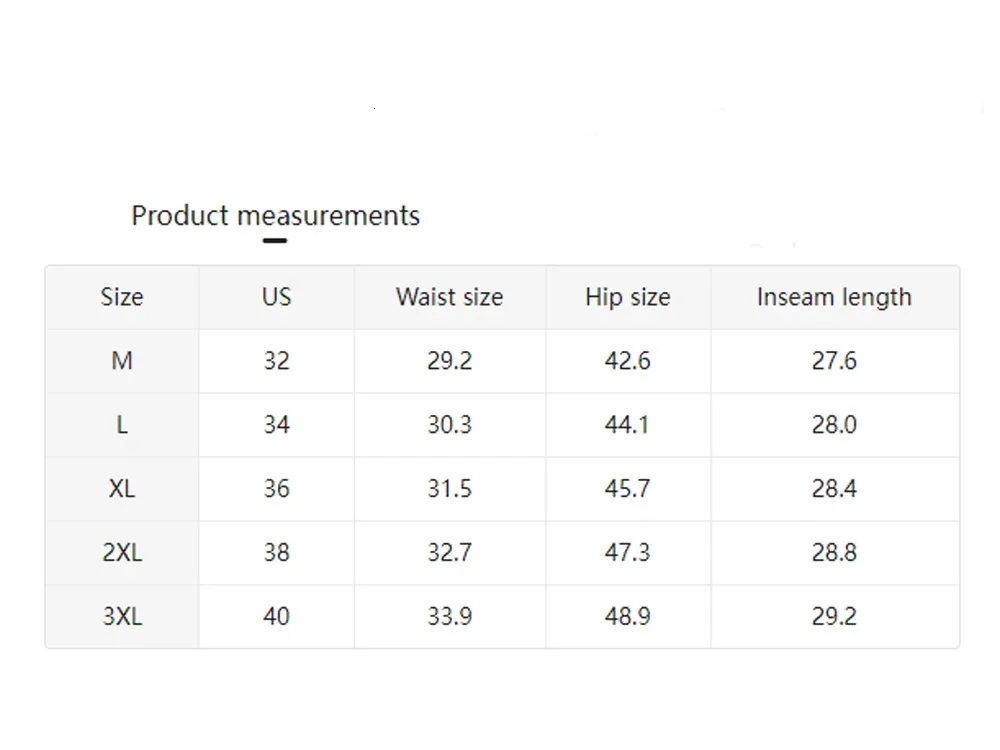Click waist size value 33.9
This screenshot has width=1000, height=750.
(x=450, y=616)
